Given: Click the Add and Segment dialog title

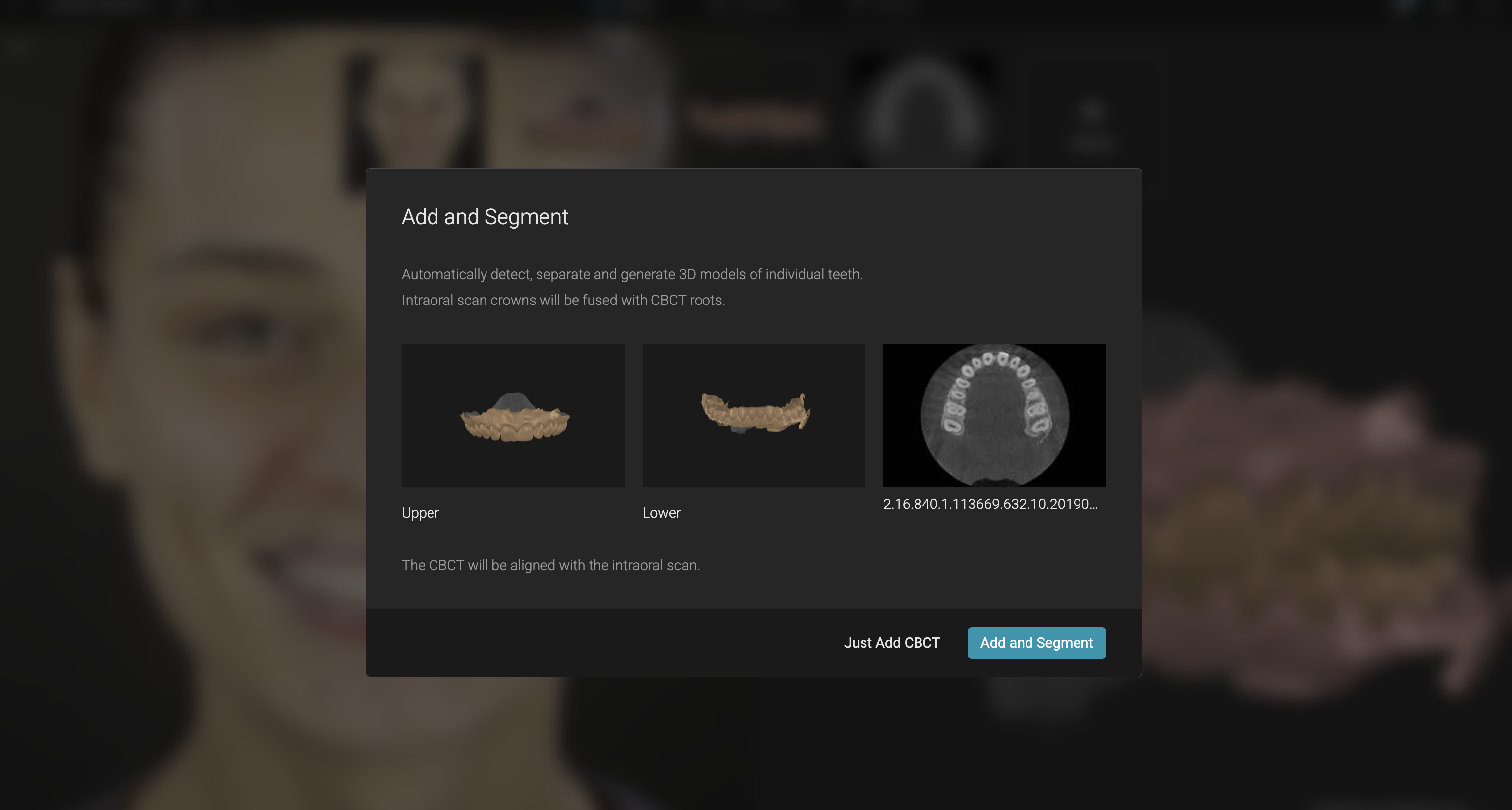Looking at the screenshot, I should click(485, 217).
